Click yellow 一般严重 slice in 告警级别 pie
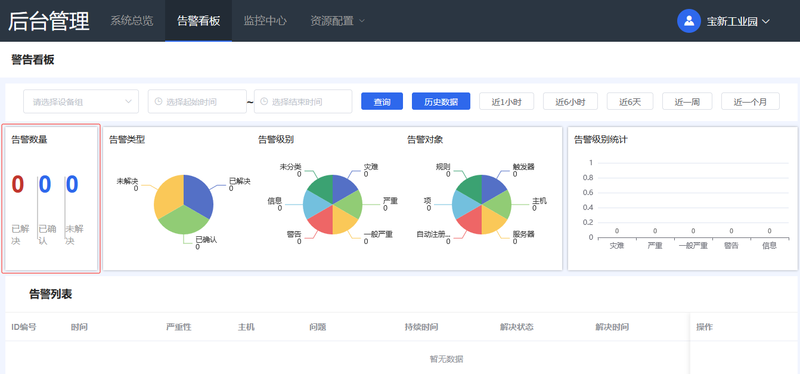 click(x=343, y=221)
